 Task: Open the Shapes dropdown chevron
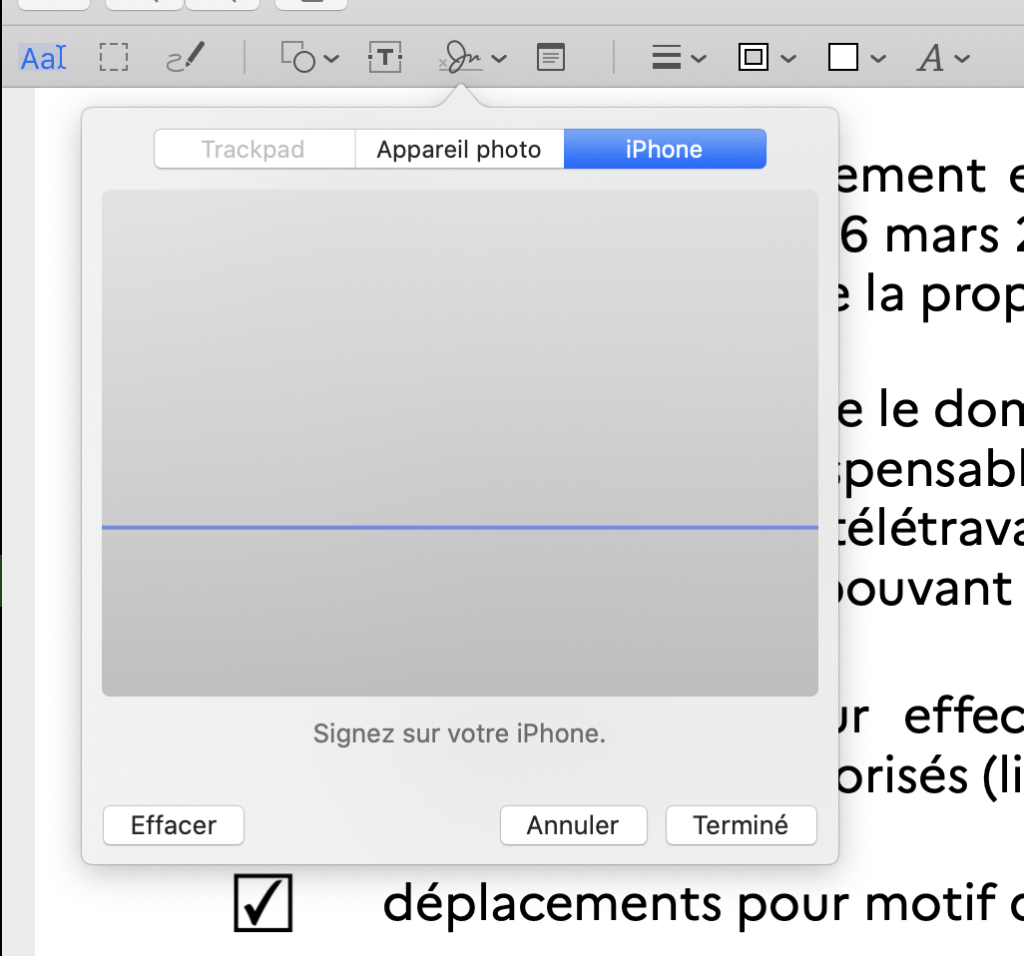(332, 59)
